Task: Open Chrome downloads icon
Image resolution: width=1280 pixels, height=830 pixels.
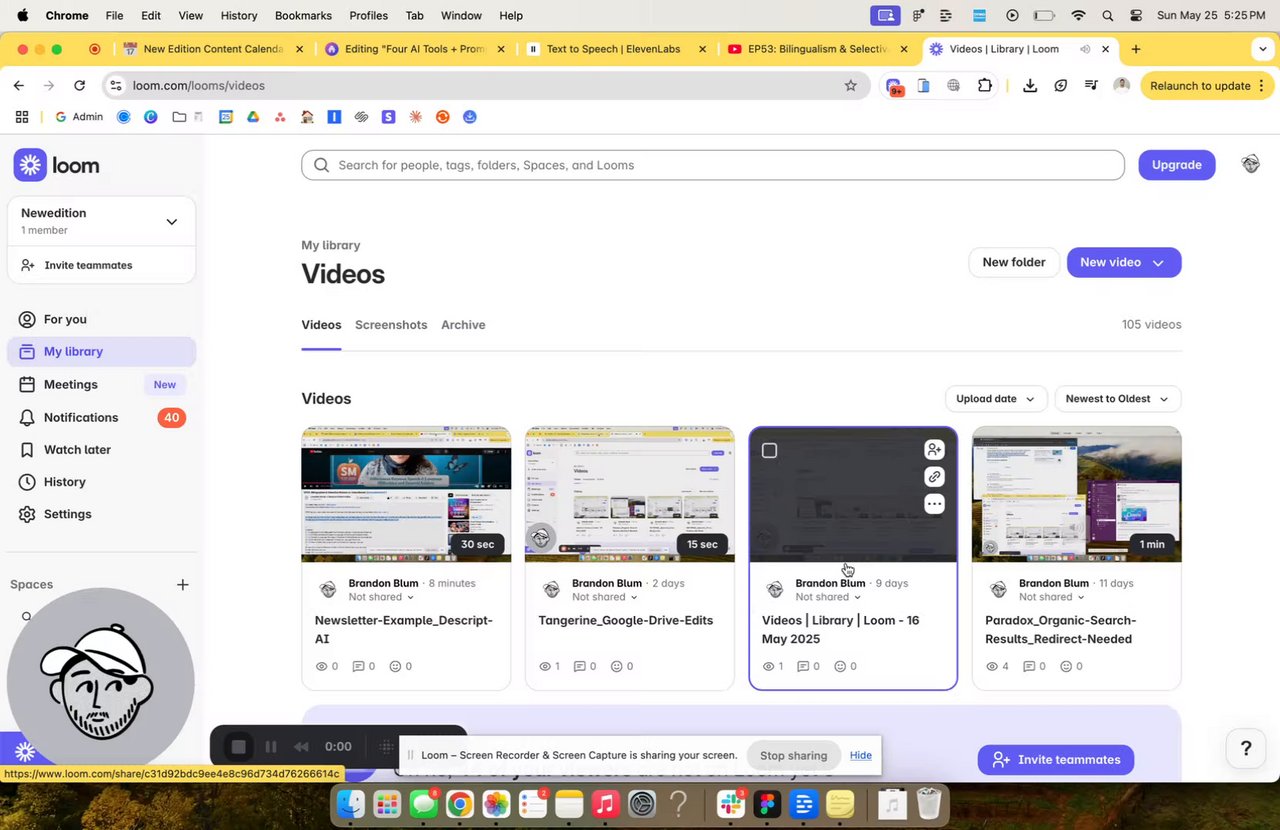Action: [x=1030, y=86]
